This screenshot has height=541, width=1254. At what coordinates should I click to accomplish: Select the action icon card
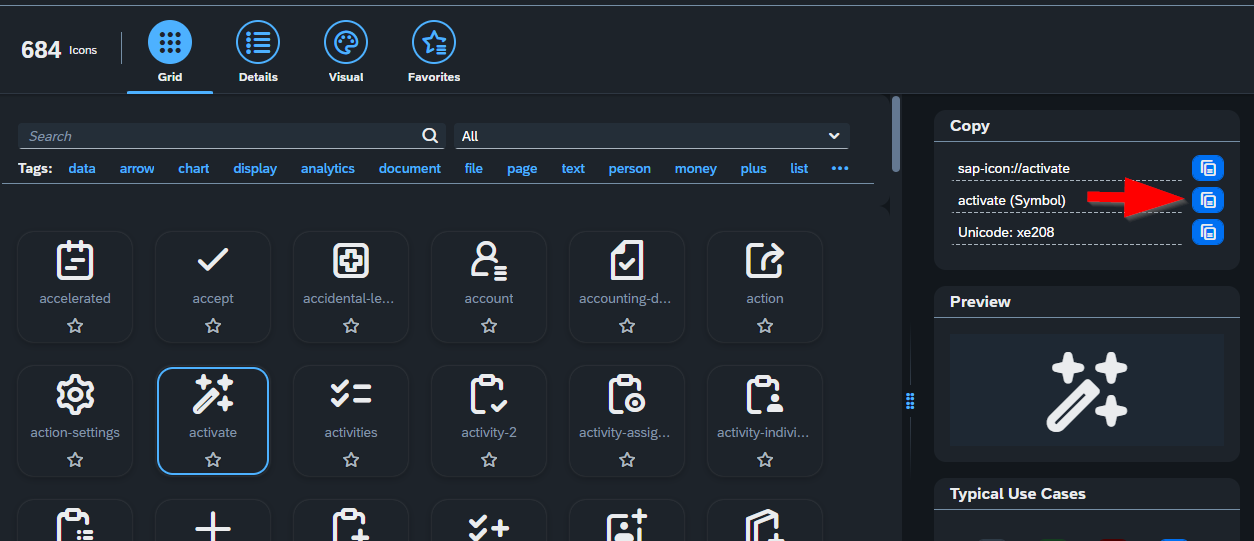[x=765, y=287]
